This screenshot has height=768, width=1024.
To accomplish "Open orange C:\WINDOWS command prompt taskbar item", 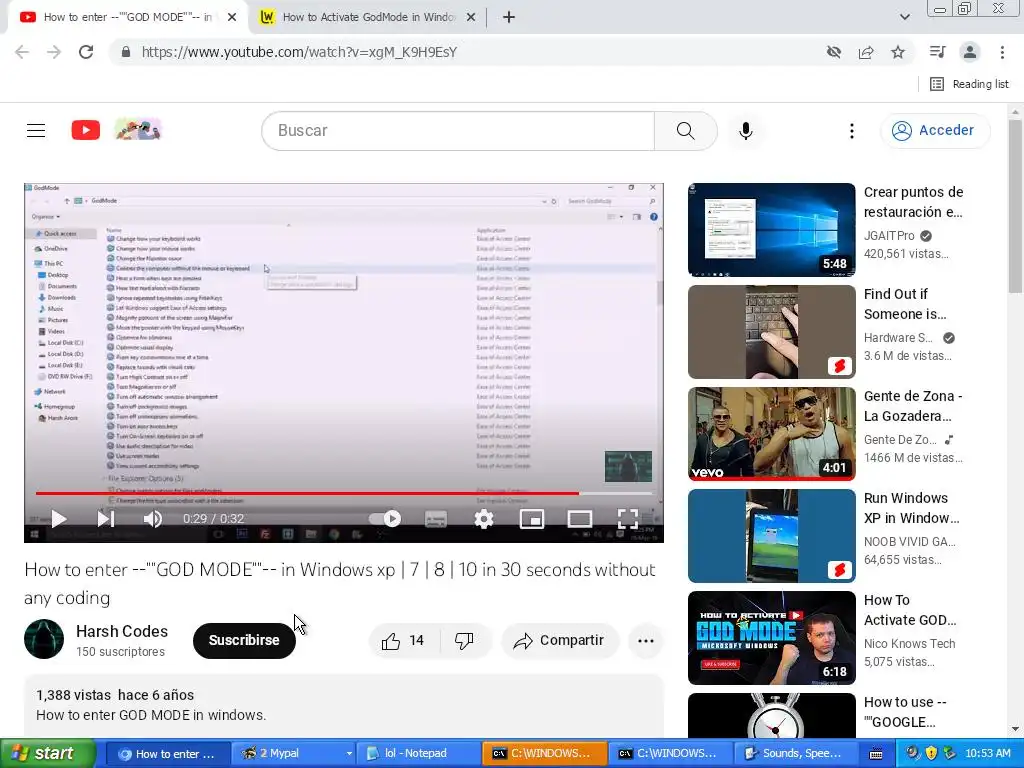I will pyautogui.click(x=545, y=754).
